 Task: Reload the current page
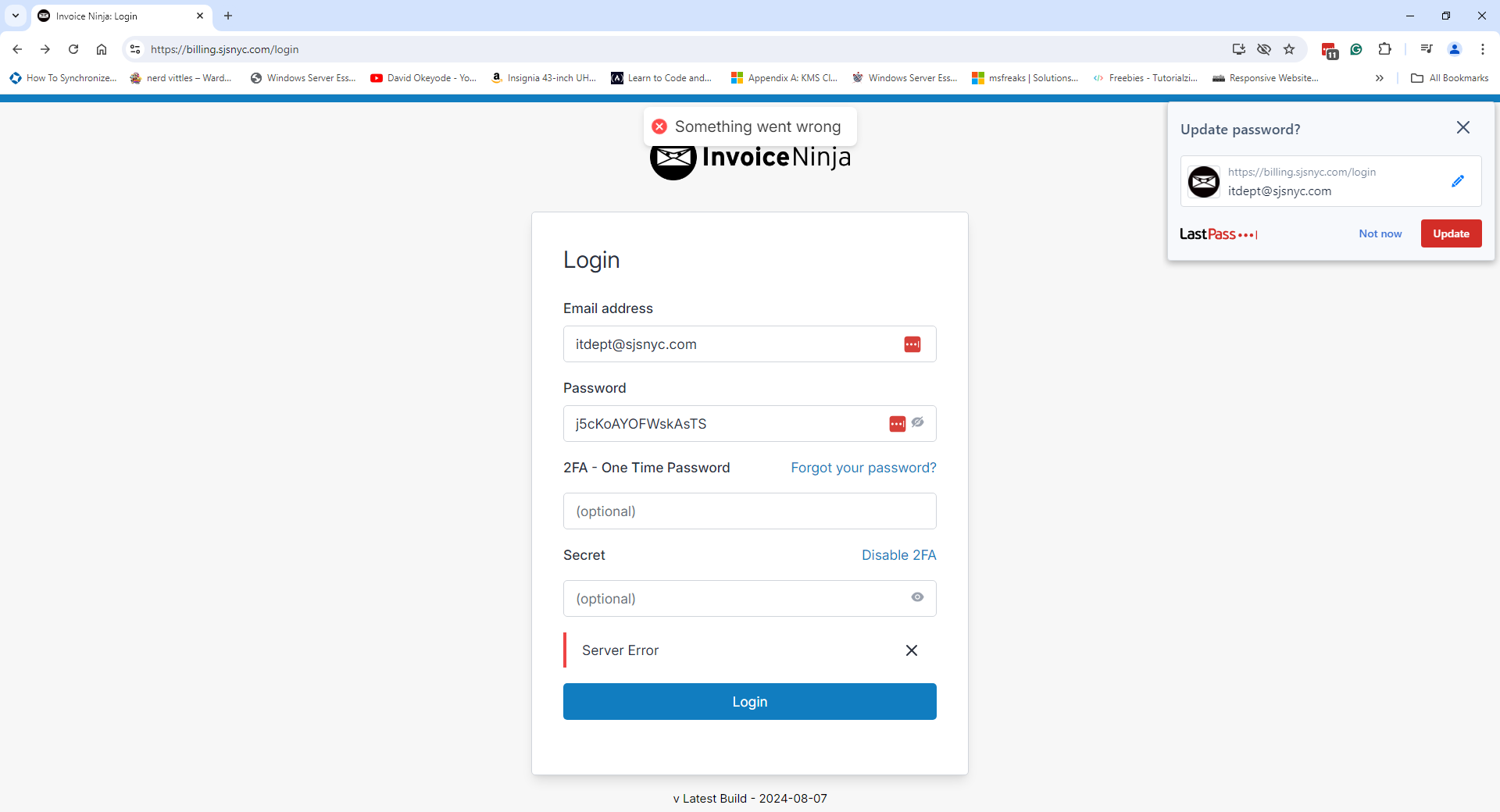coord(73,49)
